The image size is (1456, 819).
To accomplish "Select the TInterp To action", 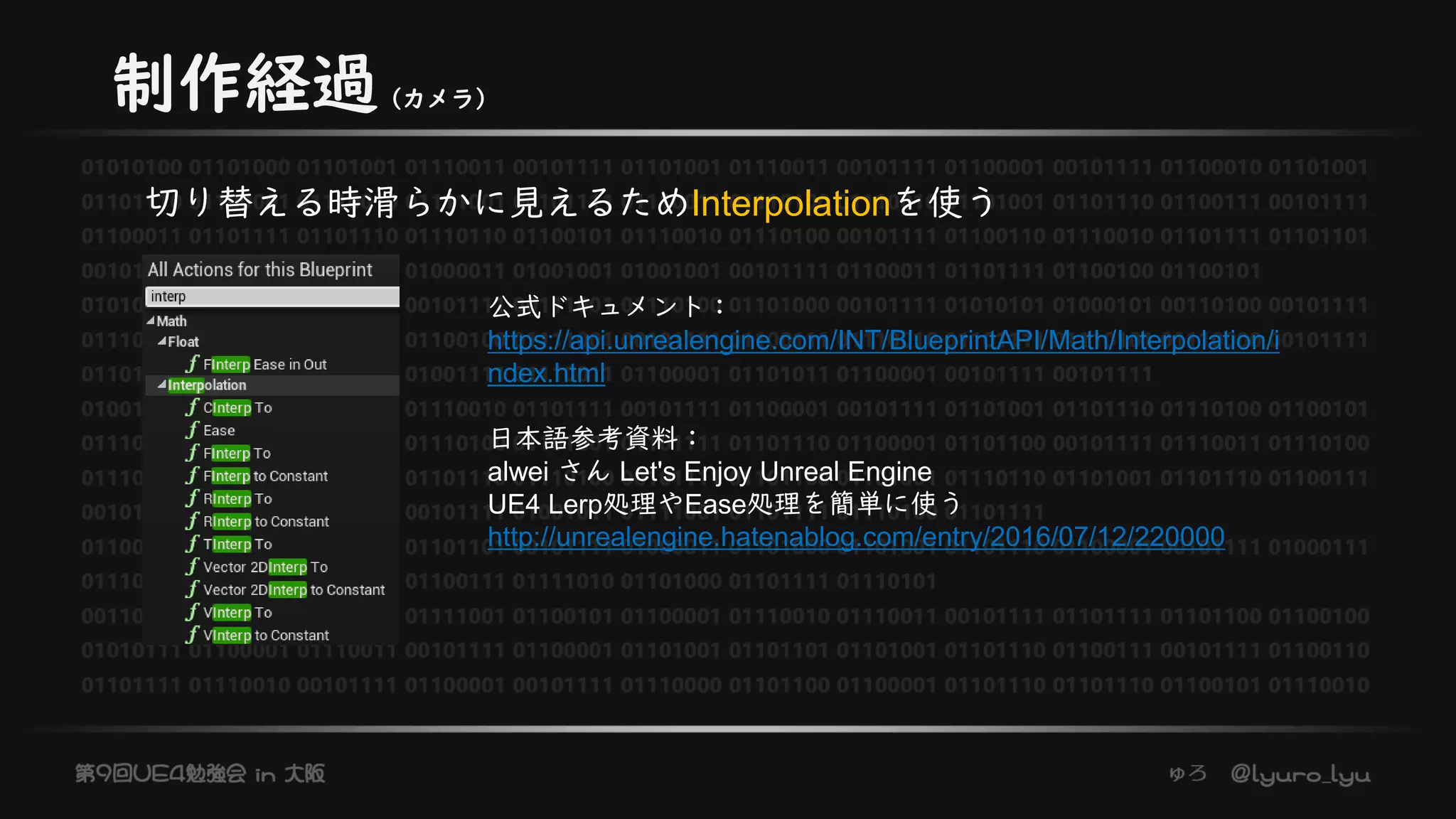I will point(237,545).
